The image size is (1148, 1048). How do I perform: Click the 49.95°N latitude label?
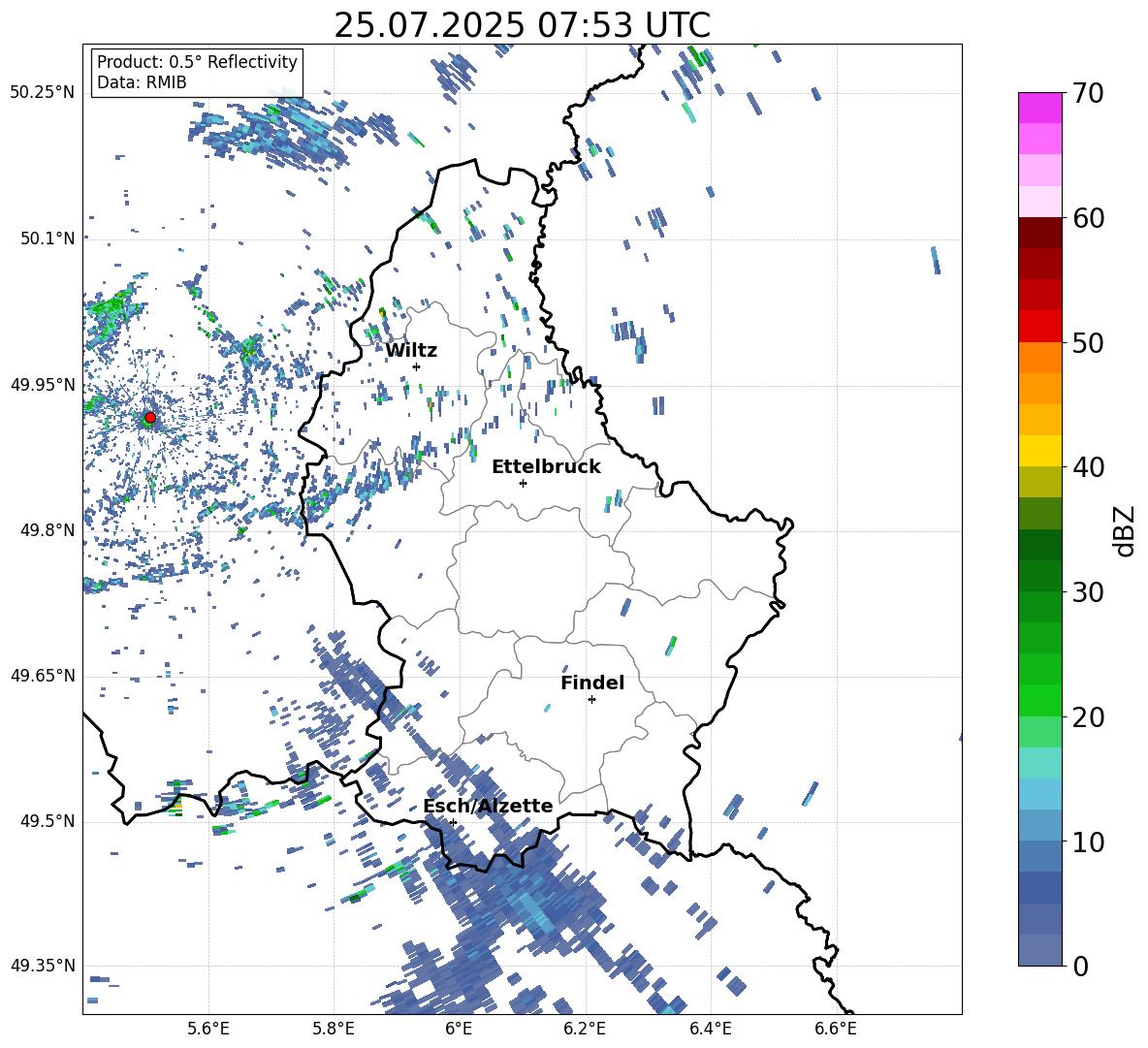[x=43, y=384]
